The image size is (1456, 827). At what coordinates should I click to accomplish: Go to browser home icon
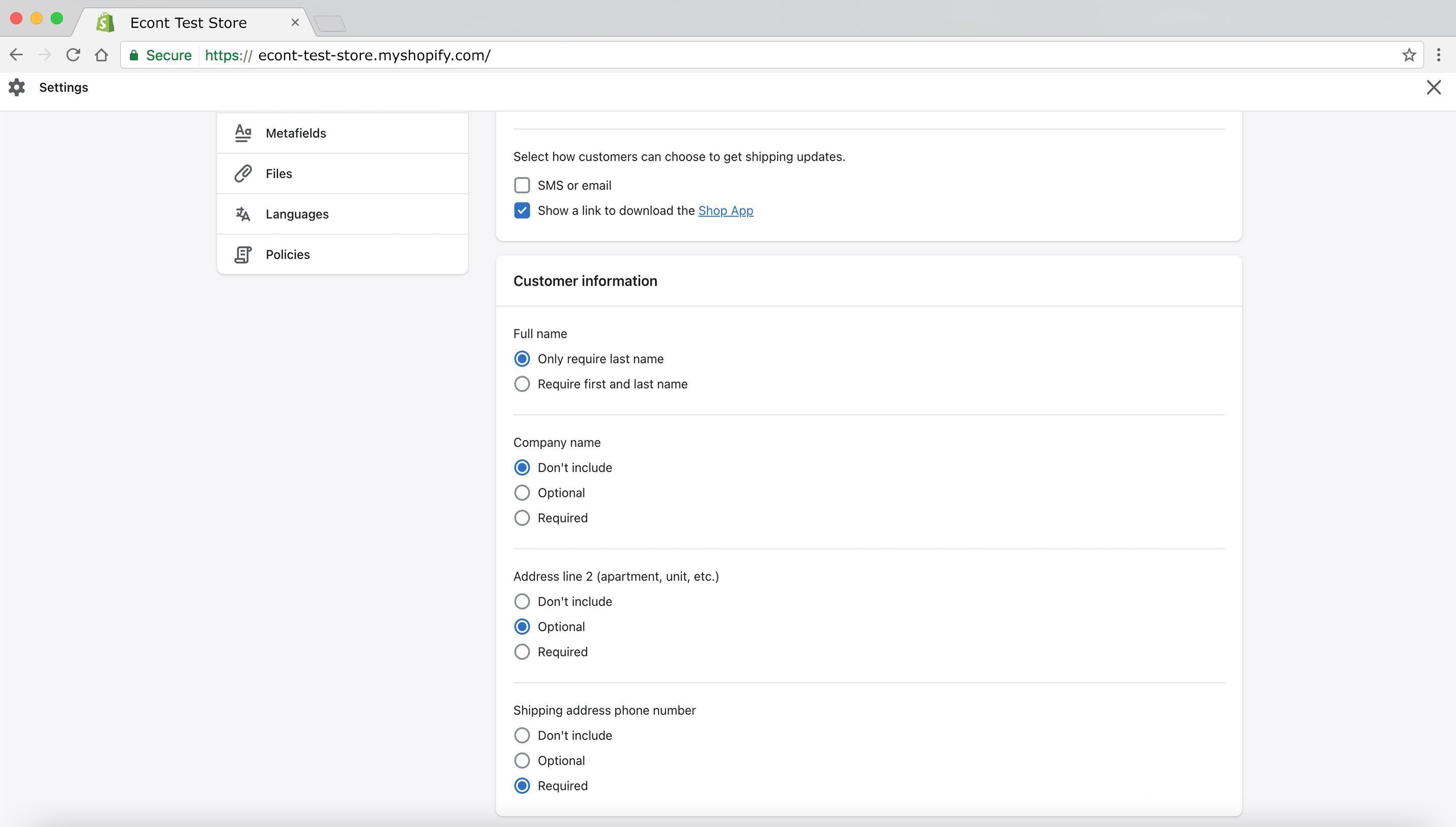pos(101,55)
